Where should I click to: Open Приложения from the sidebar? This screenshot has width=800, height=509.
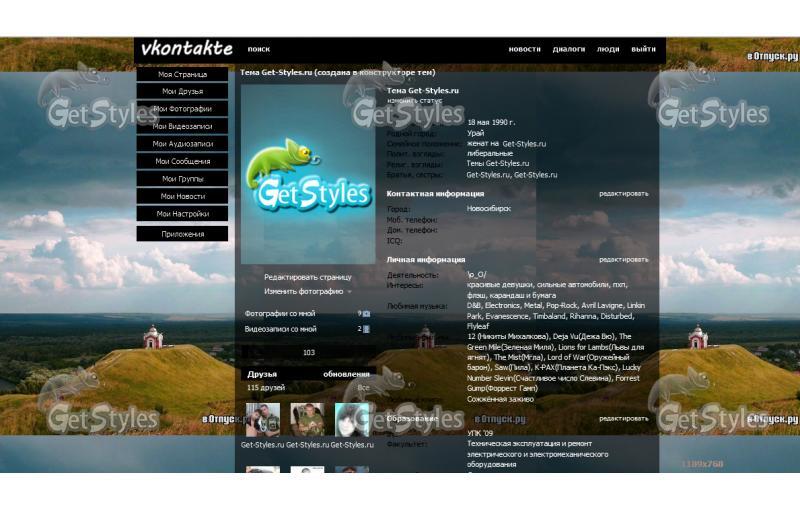(x=182, y=234)
